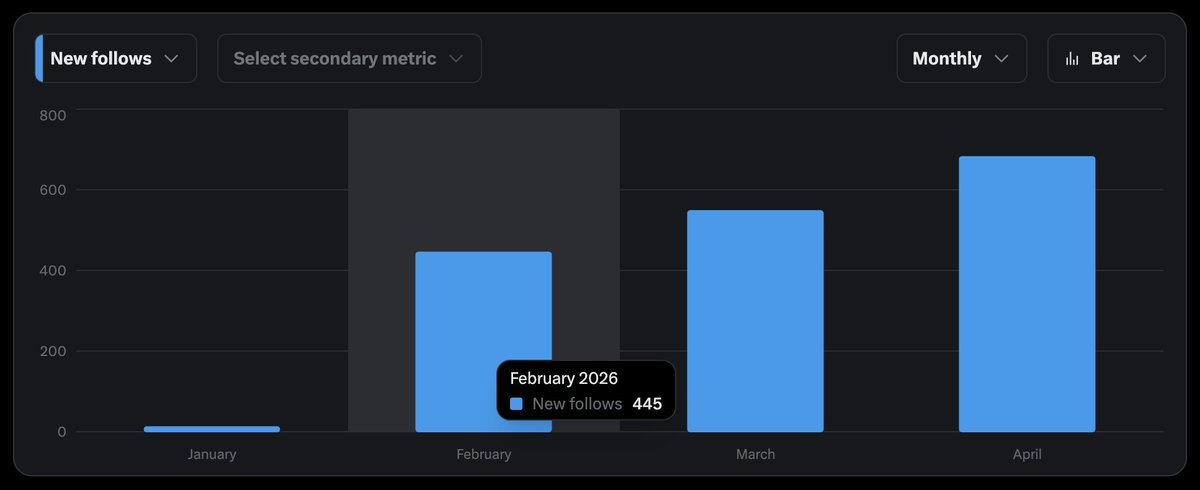Open the Select secondary metric dropdown

point(349,58)
